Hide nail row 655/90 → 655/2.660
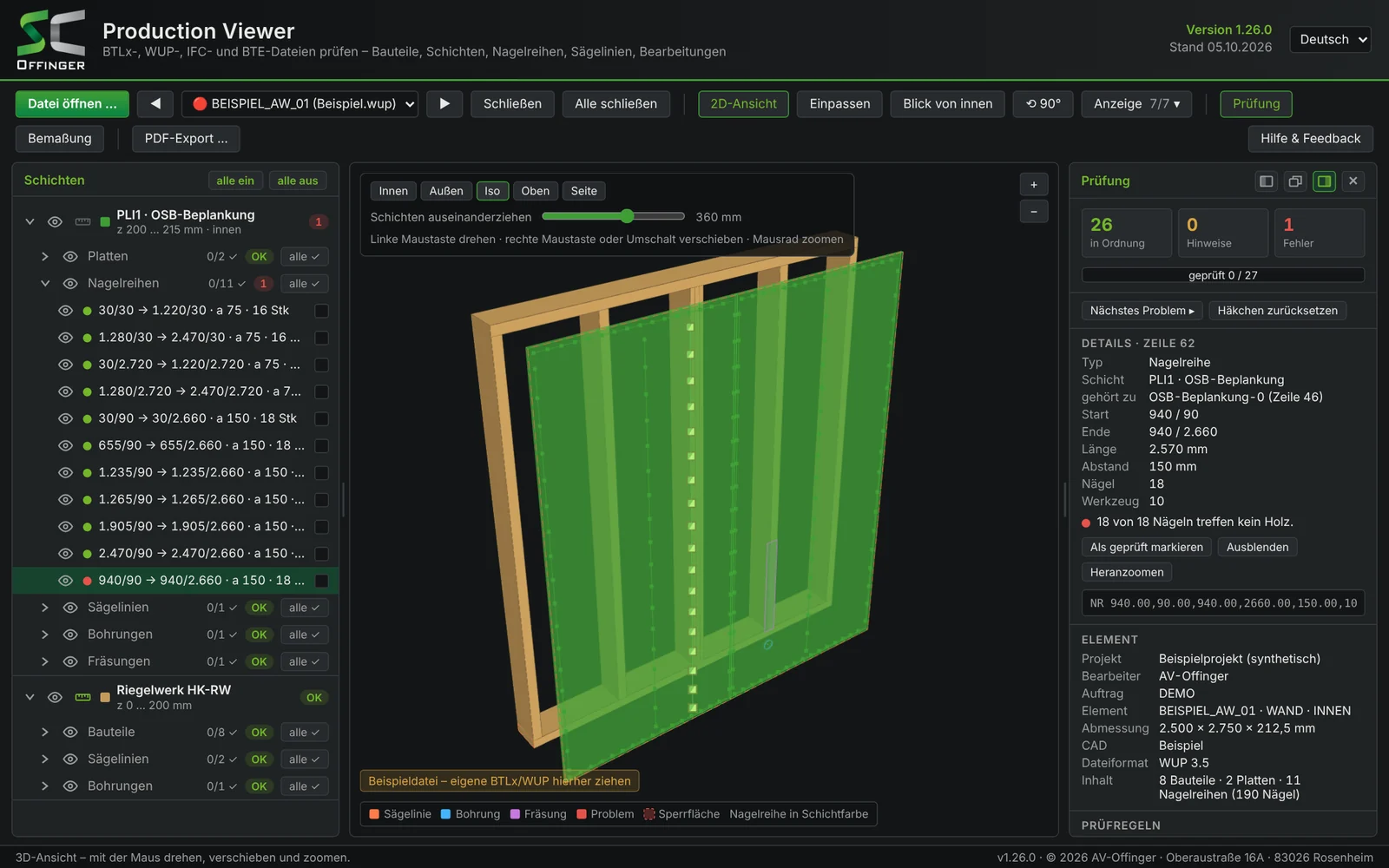This screenshot has width=1389, height=868. point(65,445)
